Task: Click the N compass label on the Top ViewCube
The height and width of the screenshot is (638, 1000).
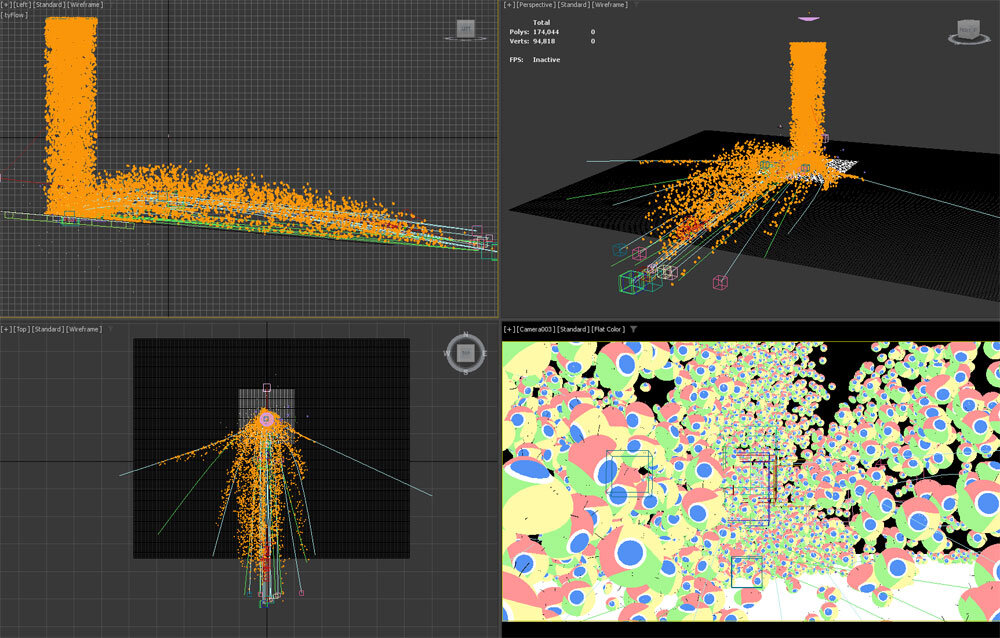Action: (x=466, y=334)
